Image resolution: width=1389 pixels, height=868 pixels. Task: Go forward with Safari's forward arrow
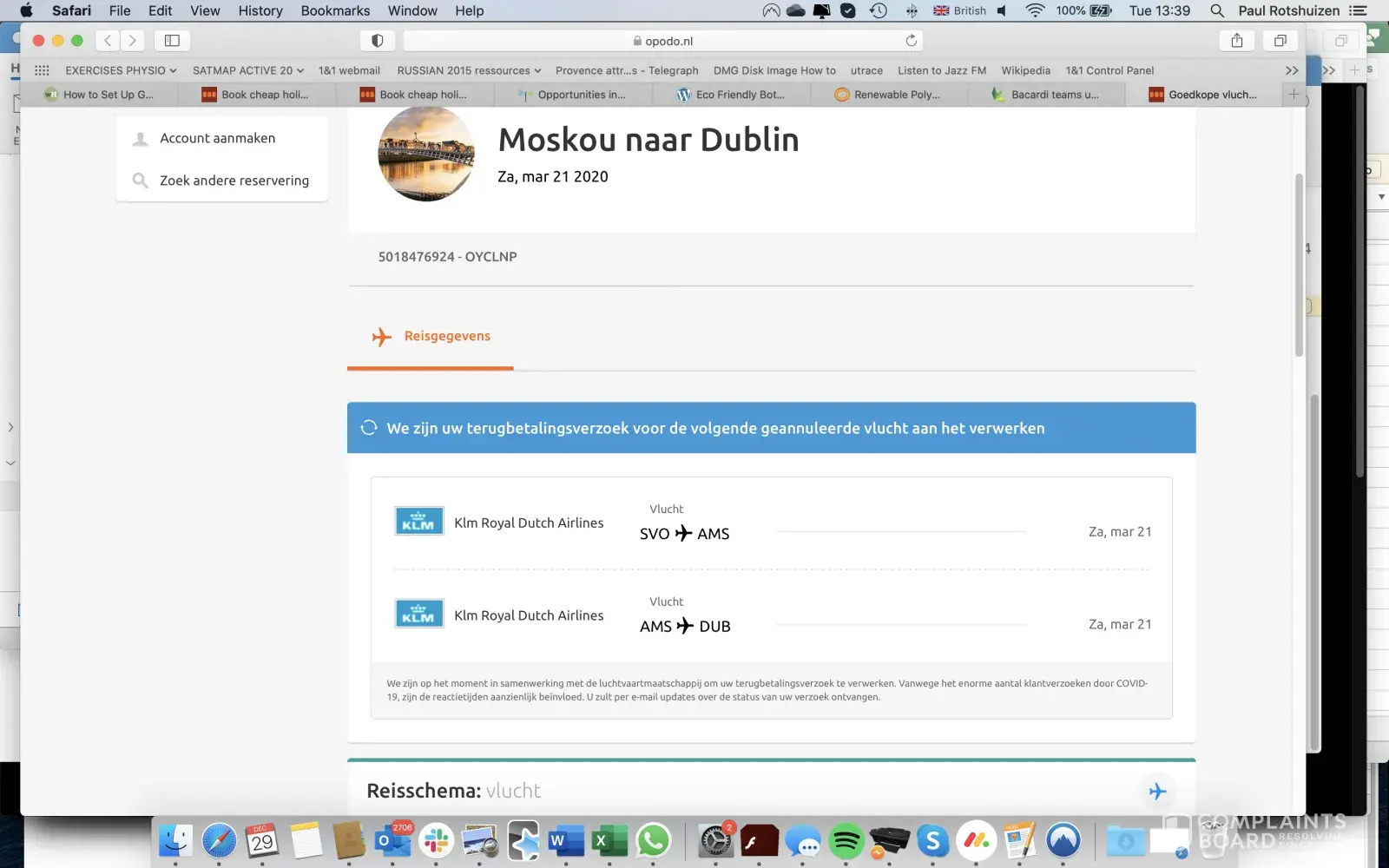[132, 41]
